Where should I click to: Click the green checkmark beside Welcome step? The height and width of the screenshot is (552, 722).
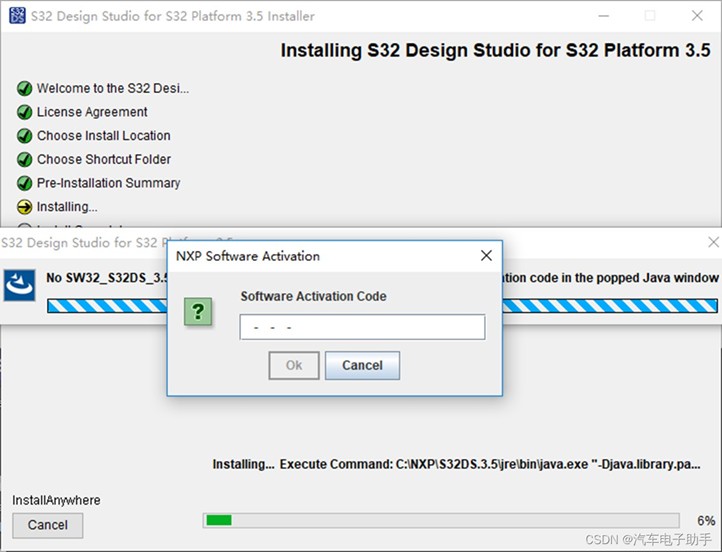(x=25, y=88)
